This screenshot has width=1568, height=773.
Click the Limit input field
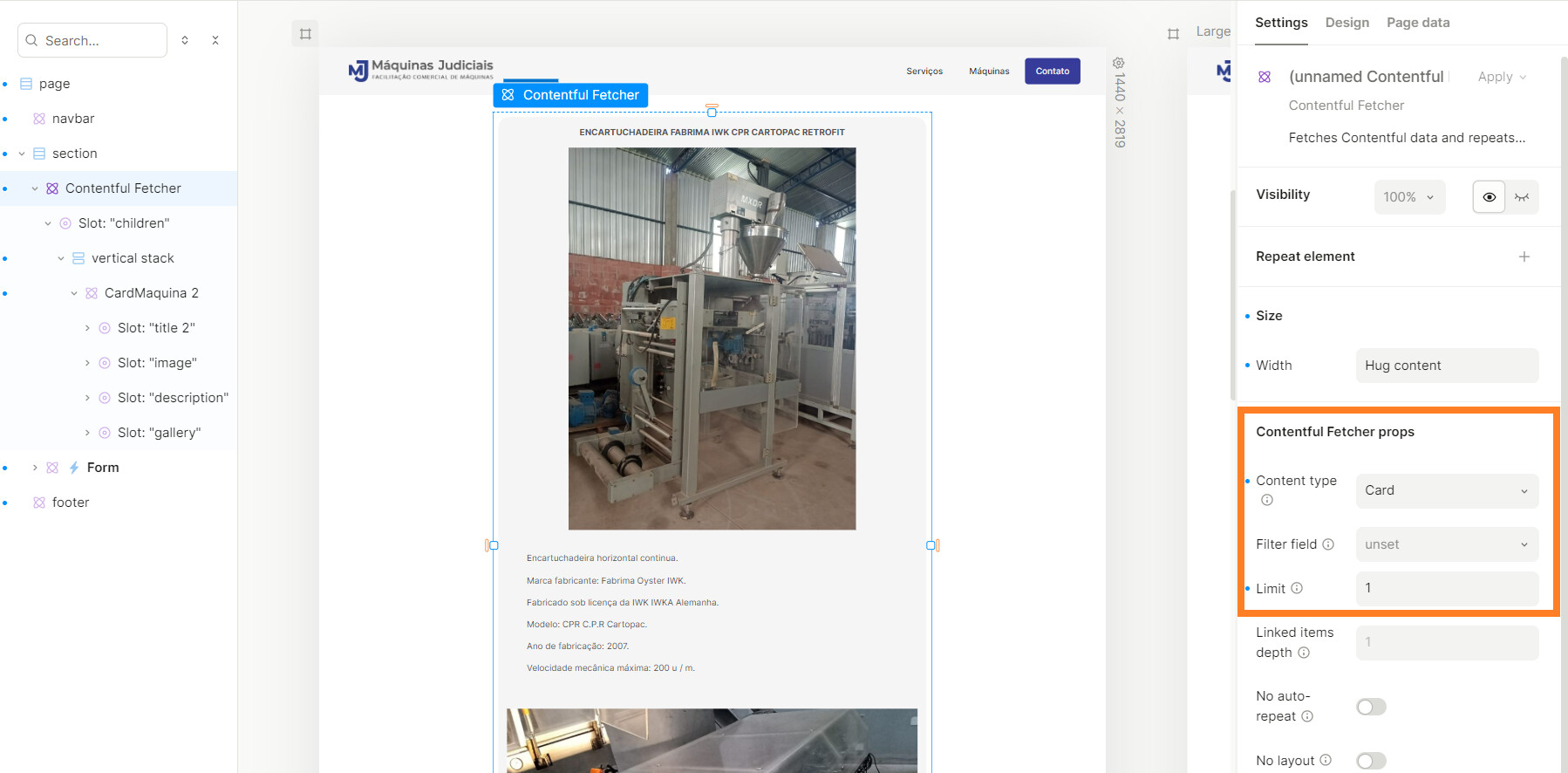coord(1446,588)
